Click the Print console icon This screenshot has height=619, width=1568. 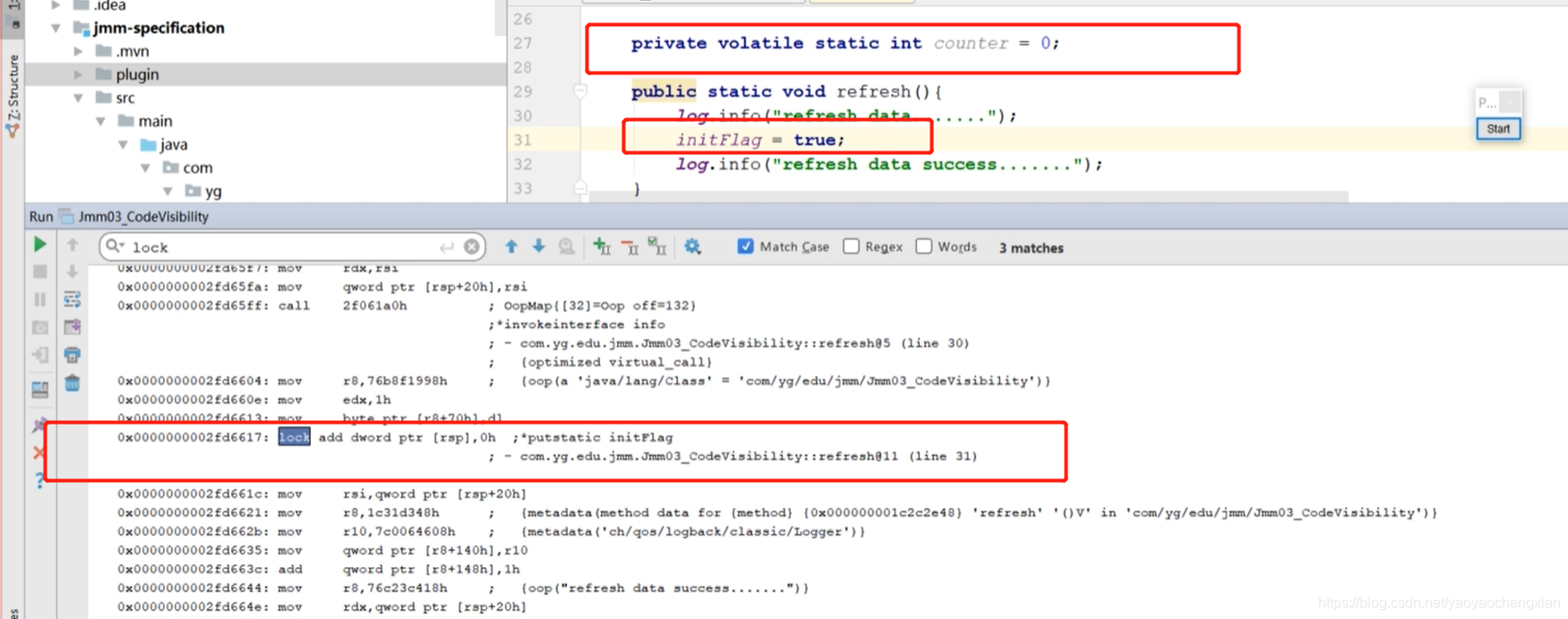tap(73, 356)
